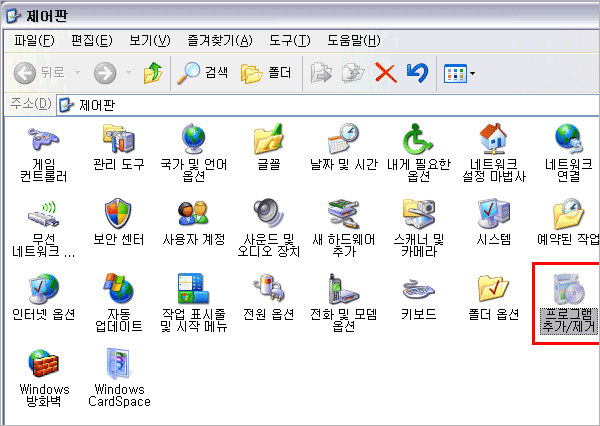Open the 보안 센터 shield icon
This screenshot has width=600, height=426.
(118, 214)
